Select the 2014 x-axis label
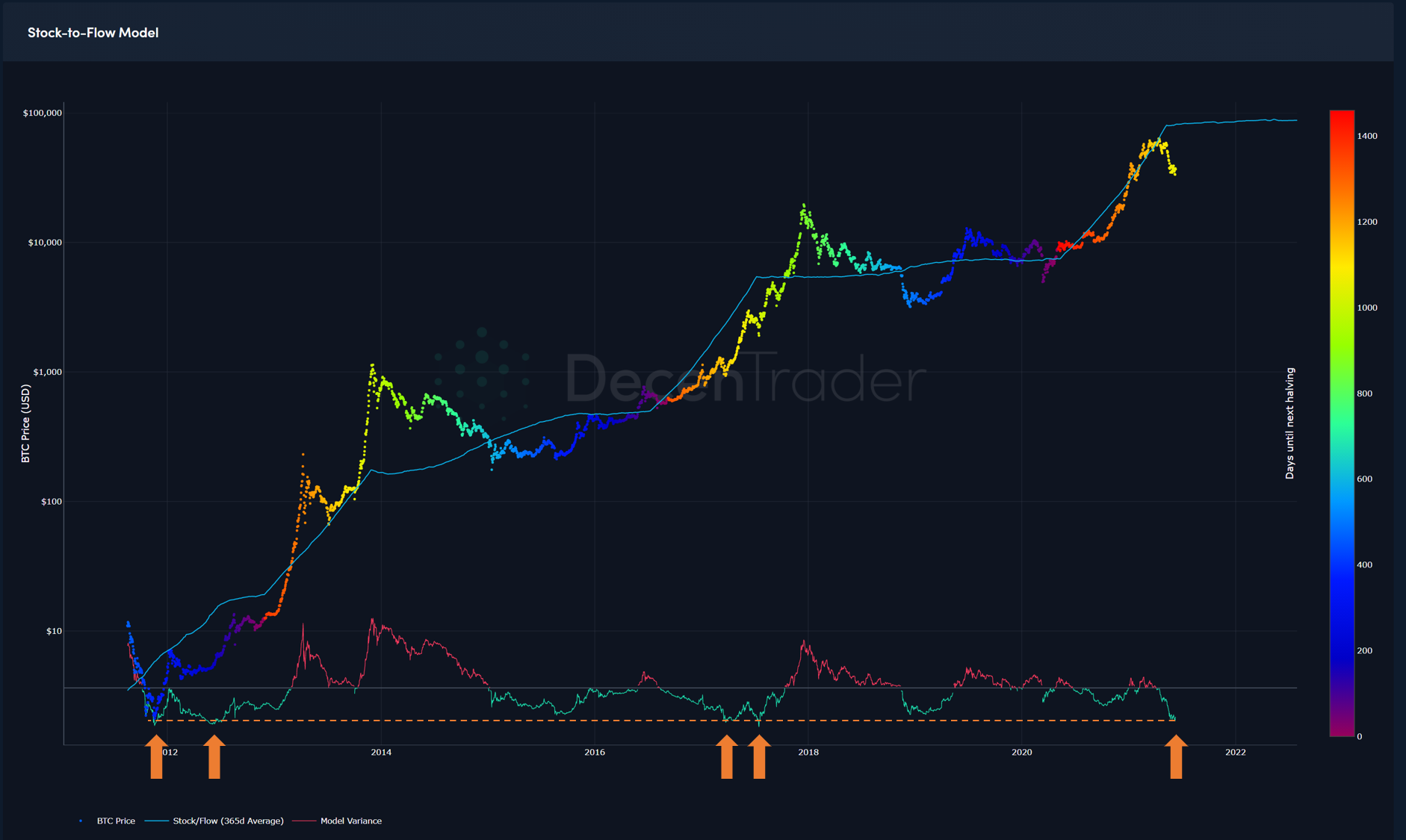Viewport: 1406px width, 840px height. point(381,752)
